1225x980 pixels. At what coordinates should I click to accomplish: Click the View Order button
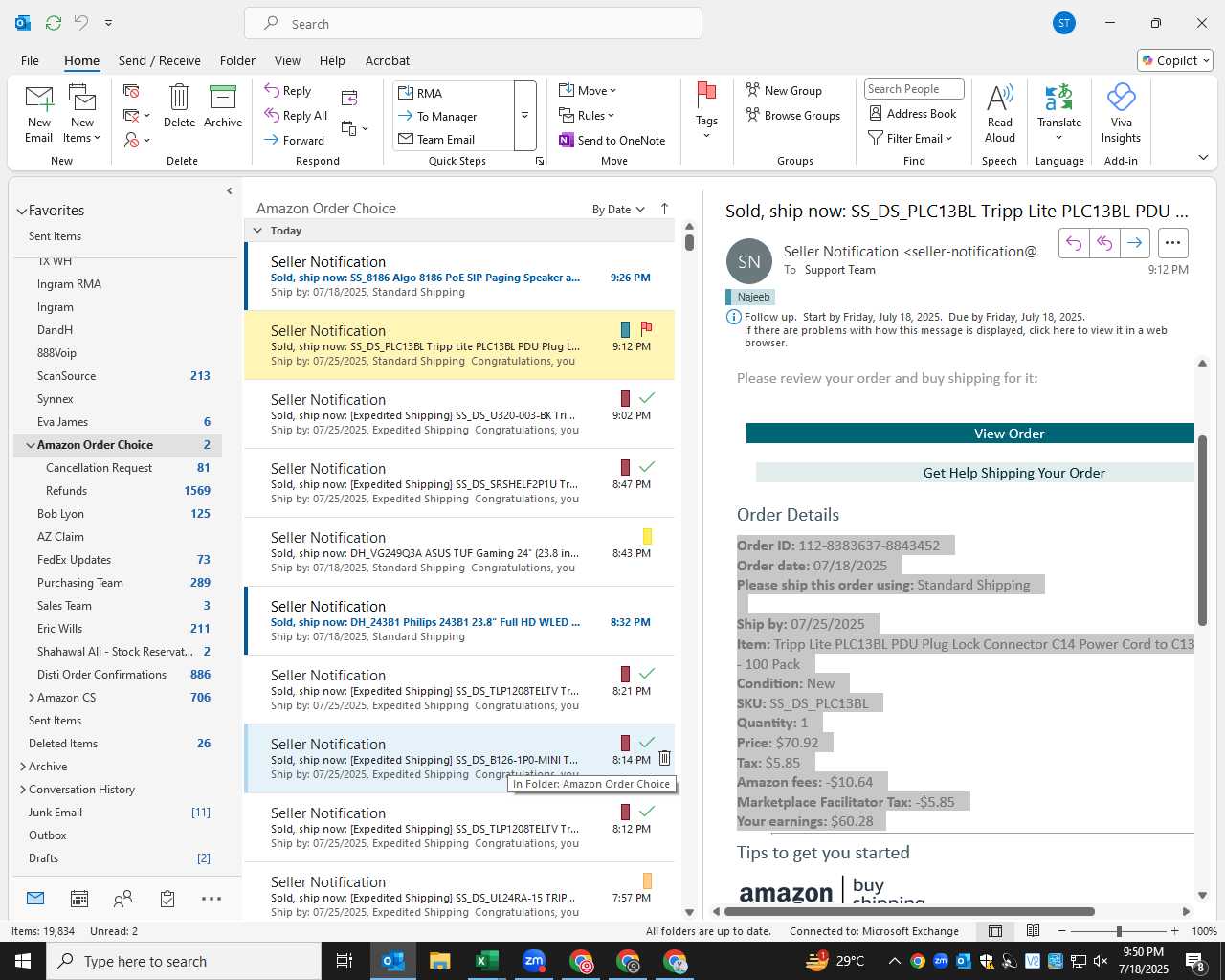[x=970, y=434]
